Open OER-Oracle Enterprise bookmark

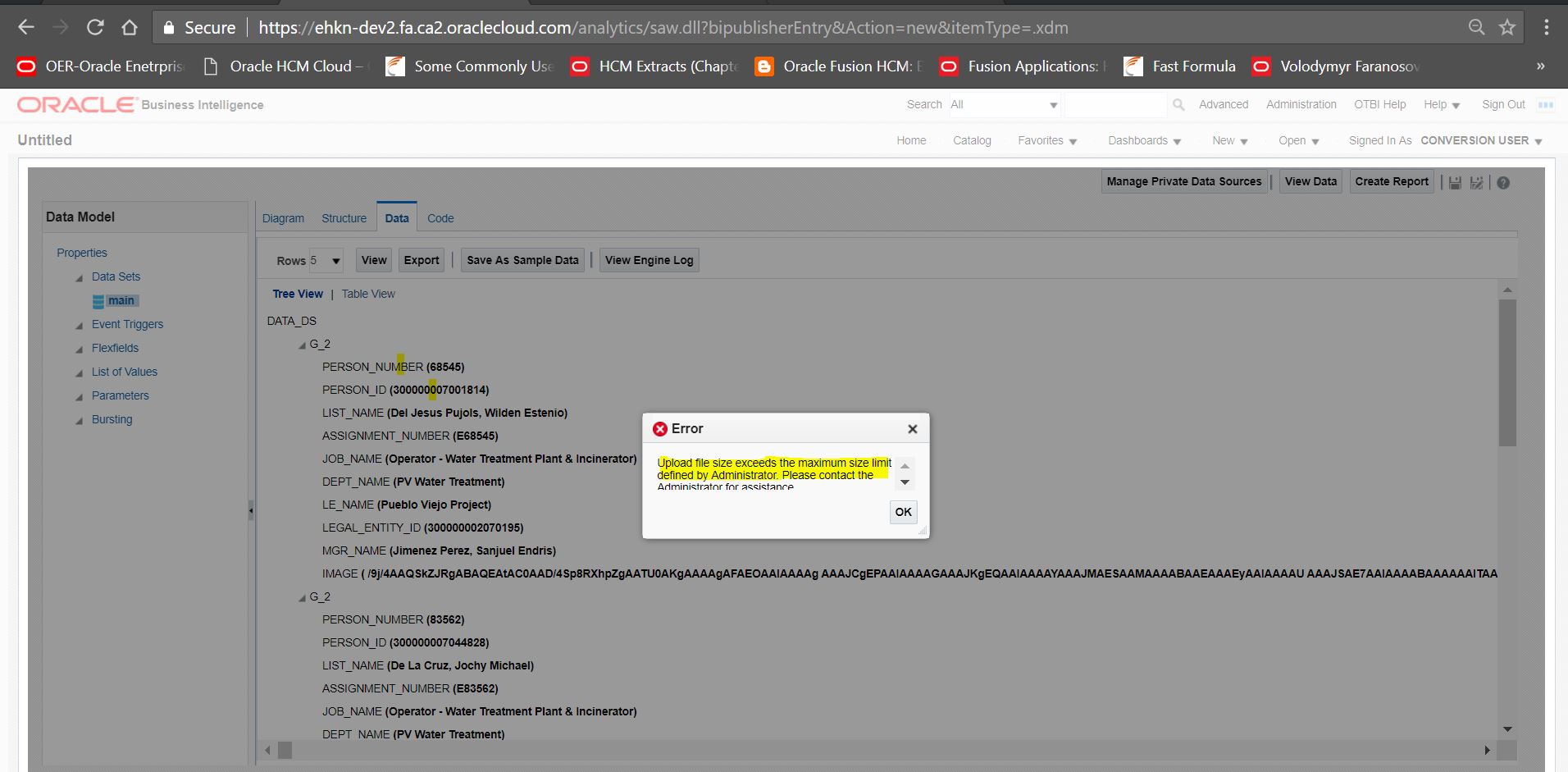[x=102, y=66]
